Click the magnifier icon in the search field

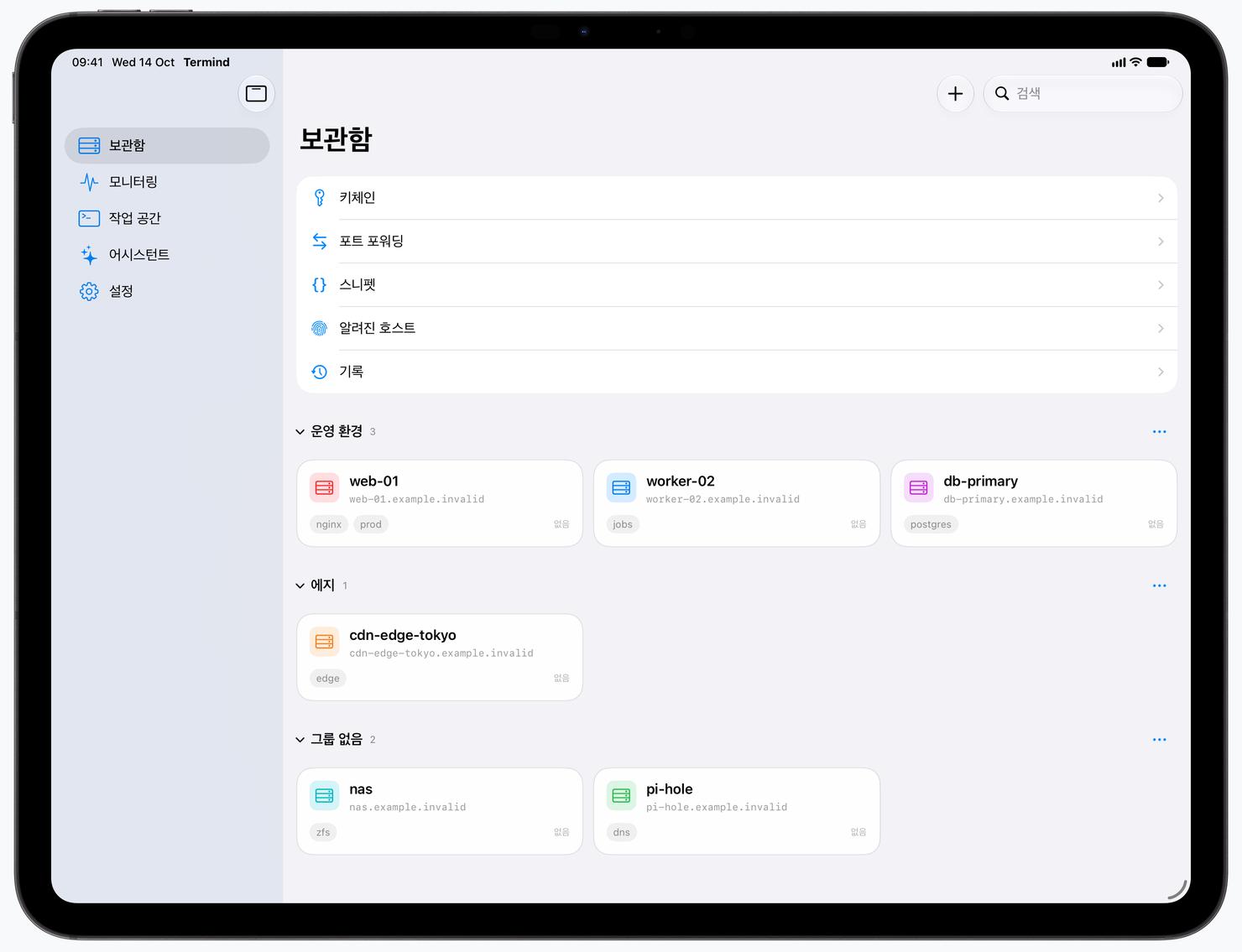[1002, 94]
